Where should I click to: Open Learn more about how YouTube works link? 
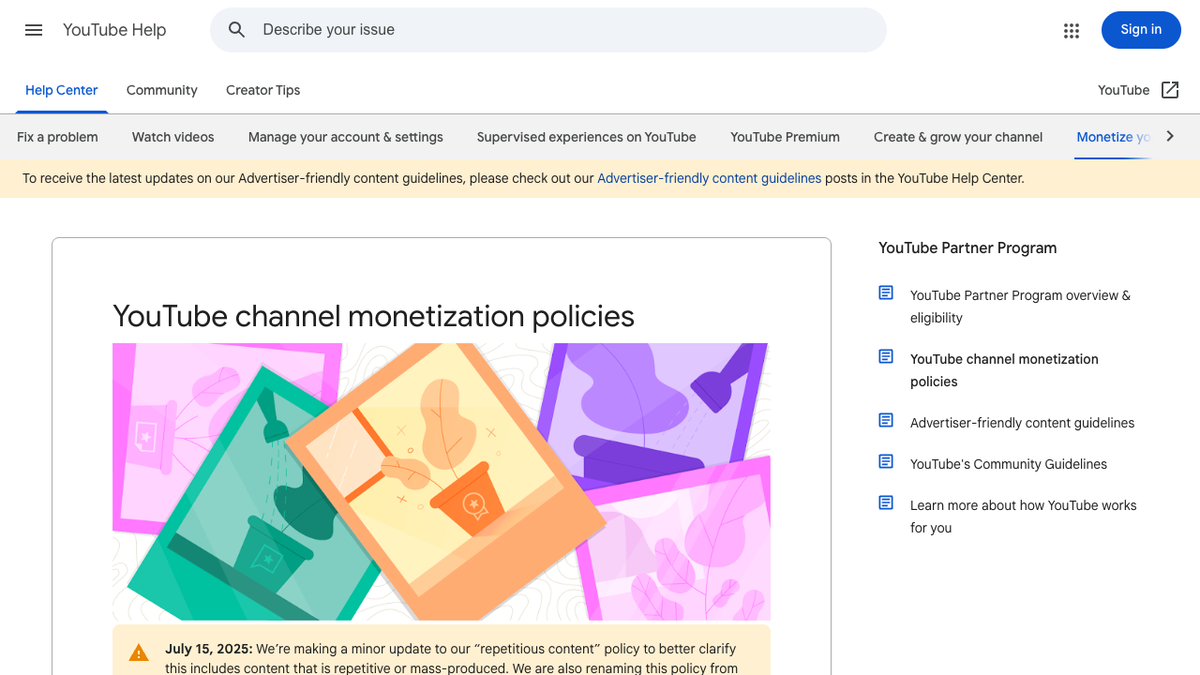[1023, 516]
